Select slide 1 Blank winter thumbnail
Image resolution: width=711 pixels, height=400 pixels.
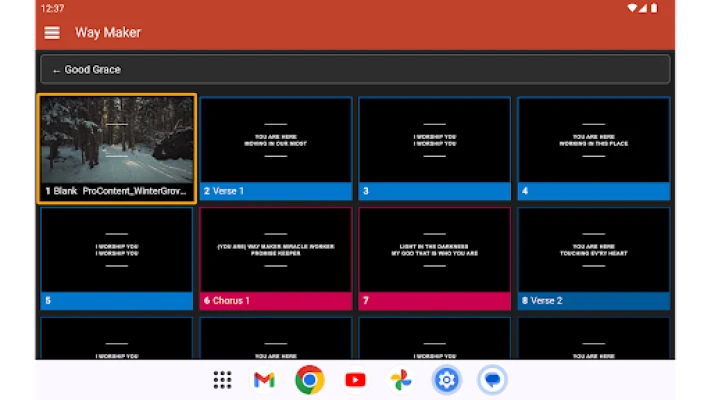pyautogui.click(x=117, y=148)
